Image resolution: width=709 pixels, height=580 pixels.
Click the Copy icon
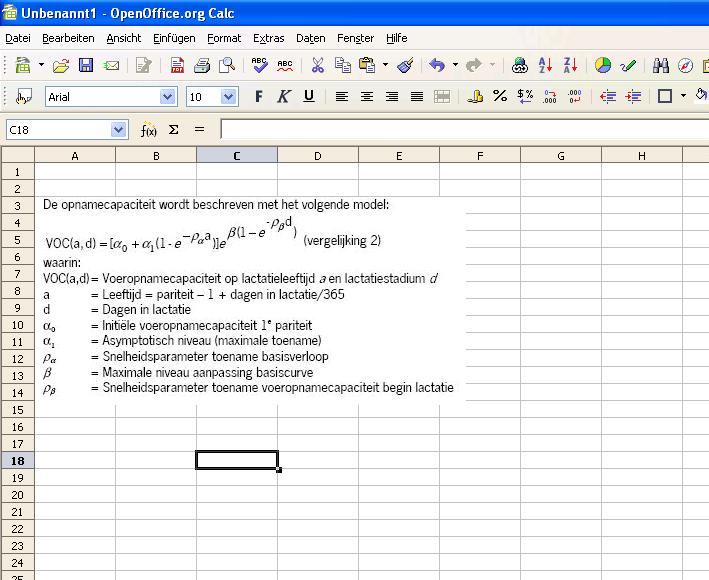click(343, 66)
